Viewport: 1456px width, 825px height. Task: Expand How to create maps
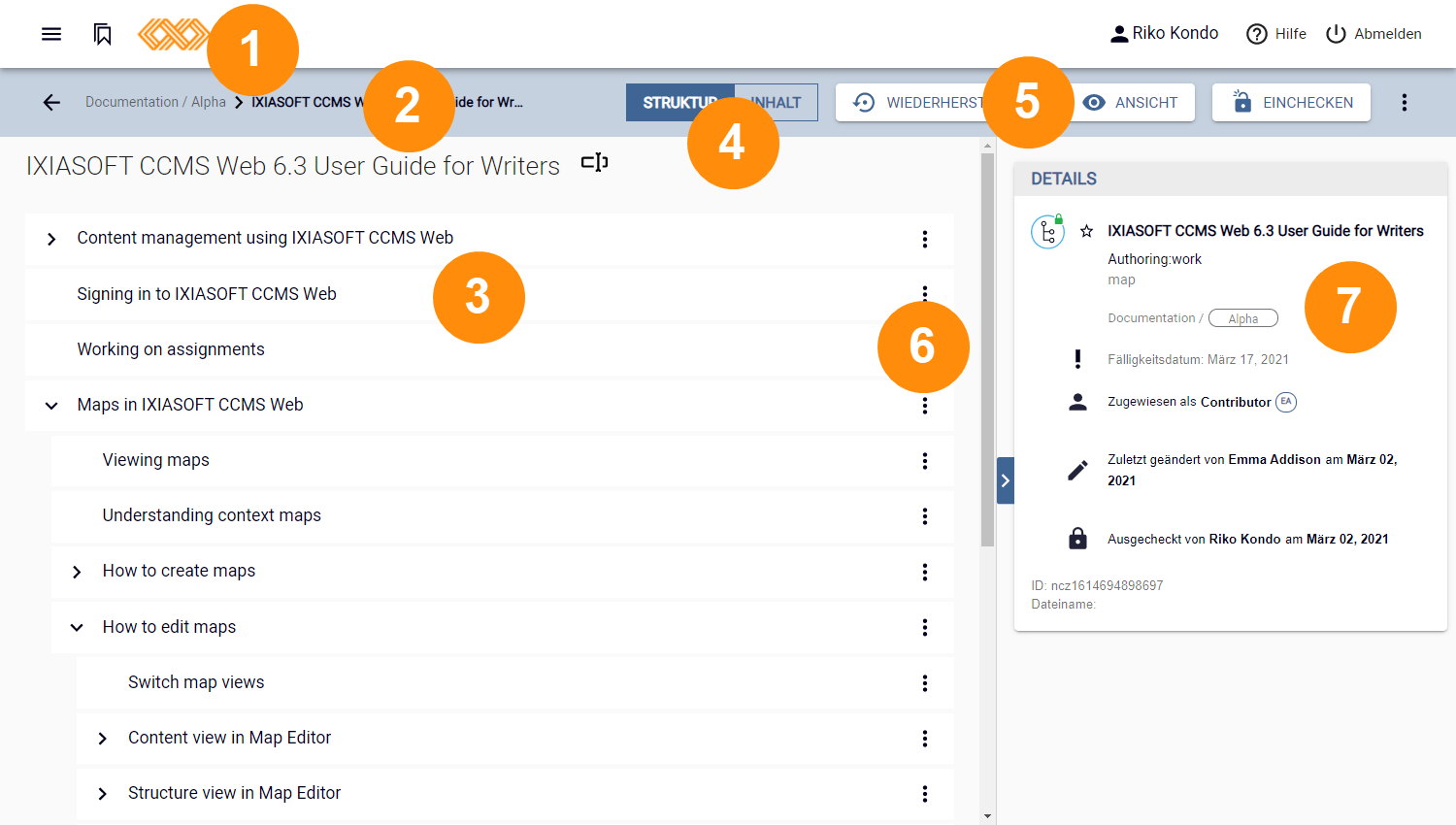tap(77, 572)
